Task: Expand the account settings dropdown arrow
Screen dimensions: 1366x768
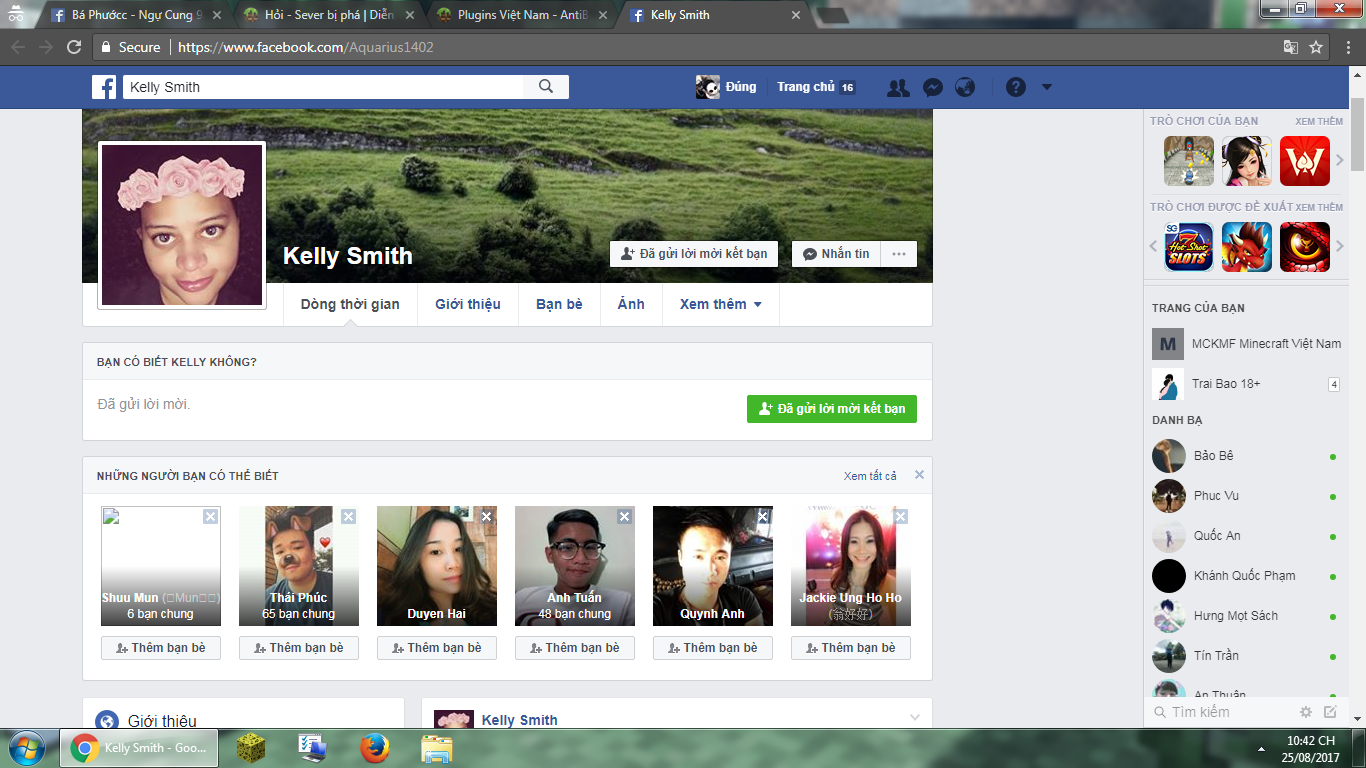Action: [x=1047, y=87]
